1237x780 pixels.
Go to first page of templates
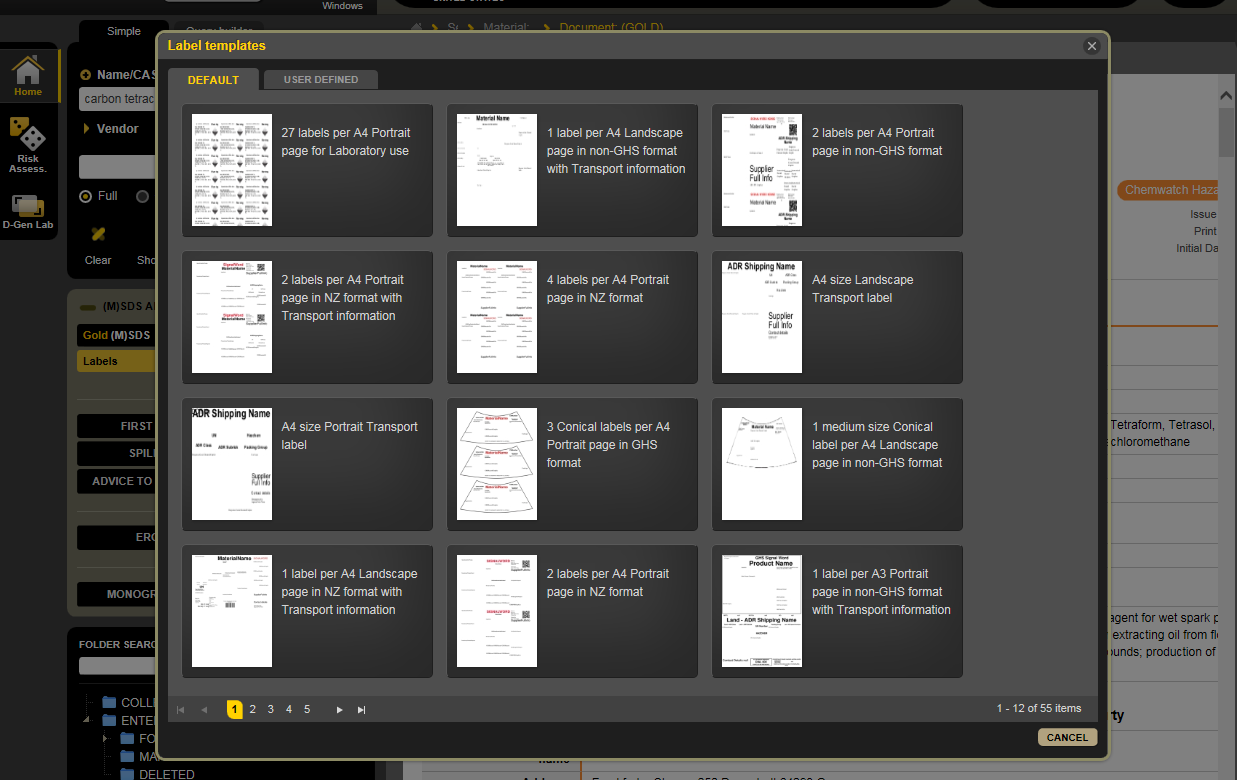[x=181, y=710]
